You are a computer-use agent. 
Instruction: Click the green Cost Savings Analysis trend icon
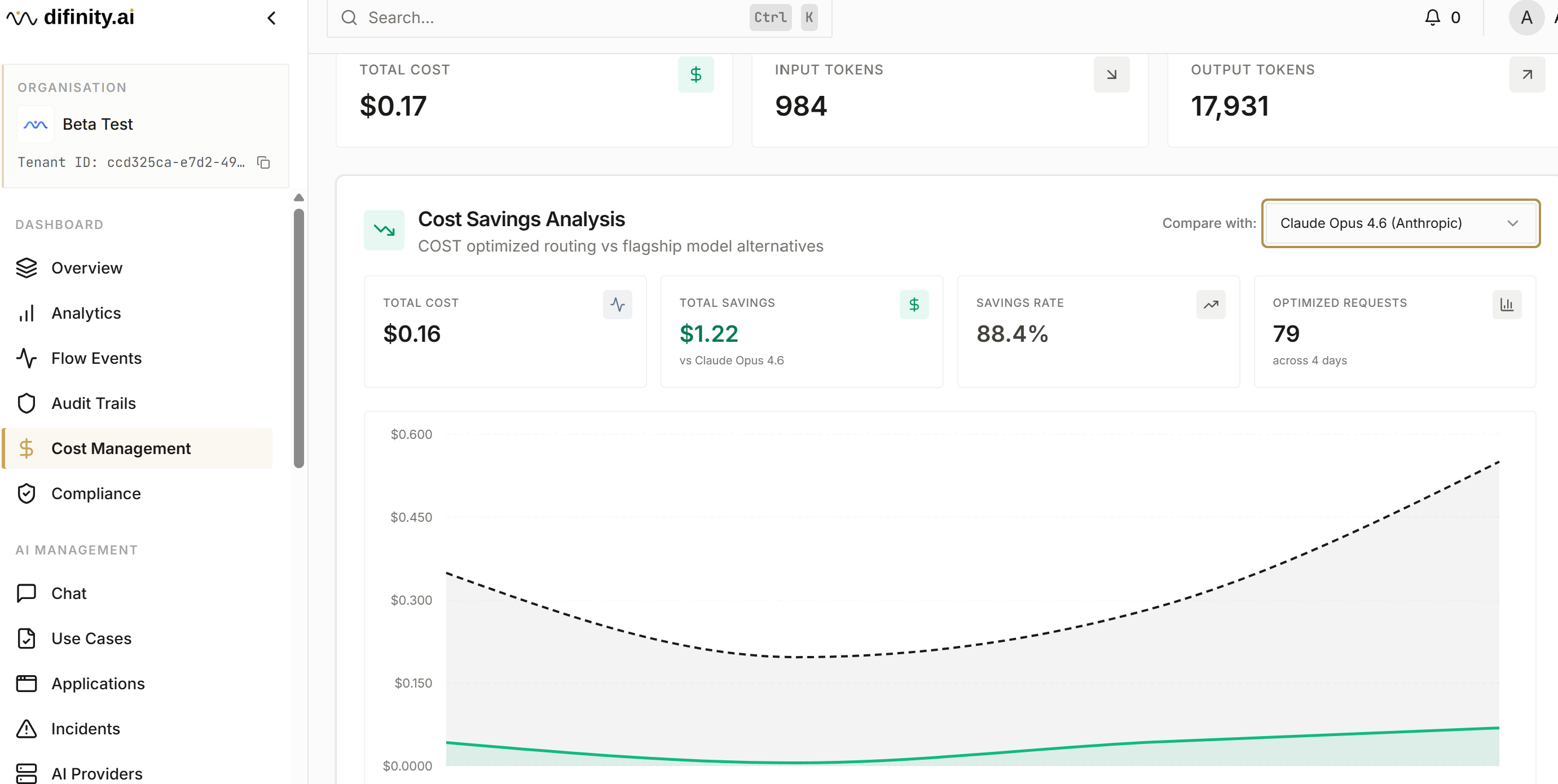click(384, 230)
